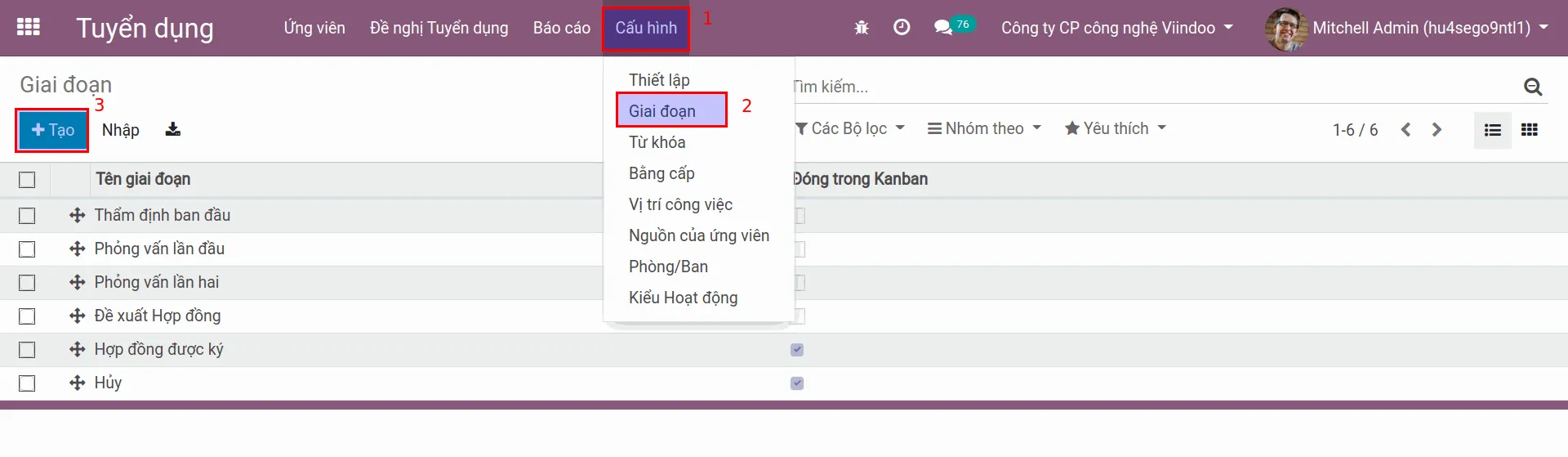Viewport: 1568px width, 457px height.
Task: Sort by Tên giai đoạn column header
Action: pyautogui.click(x=143, y=179)
